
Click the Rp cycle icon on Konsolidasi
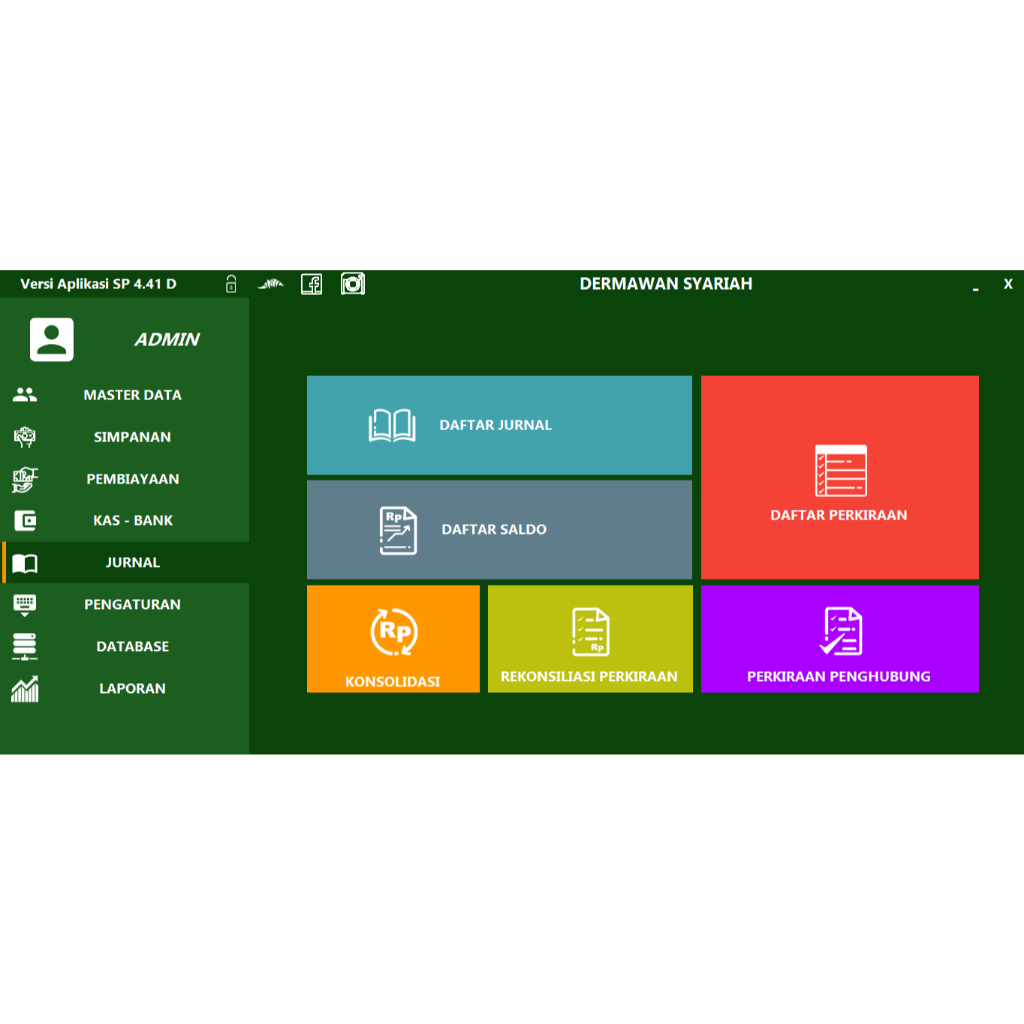[394, 632]
